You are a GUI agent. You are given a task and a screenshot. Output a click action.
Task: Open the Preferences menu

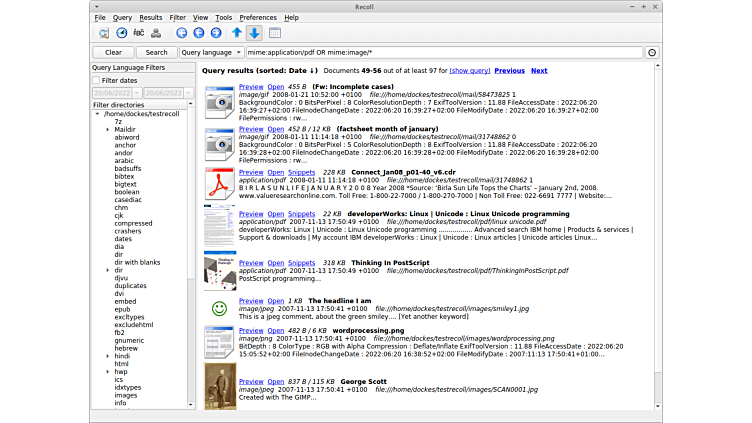click(x=258, y=18)
